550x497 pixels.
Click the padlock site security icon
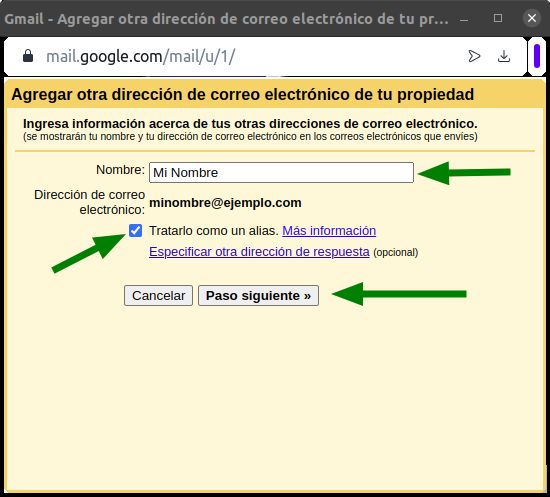pyautogui.click(x=28, y=56)
